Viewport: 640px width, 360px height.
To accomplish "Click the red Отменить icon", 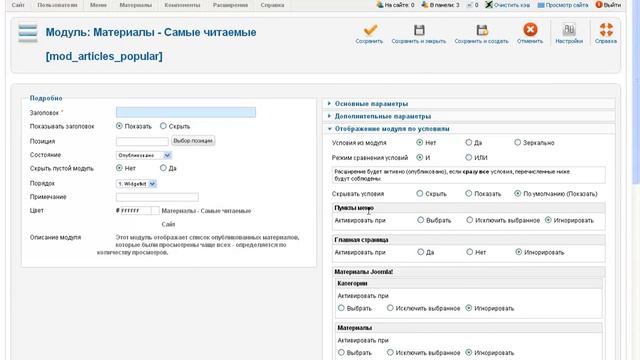I will point(530,29).
